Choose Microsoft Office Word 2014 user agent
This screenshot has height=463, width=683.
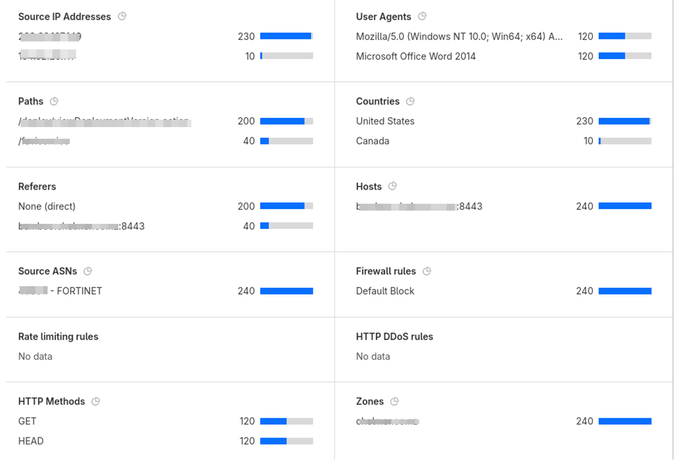click(x=416, y=56)
